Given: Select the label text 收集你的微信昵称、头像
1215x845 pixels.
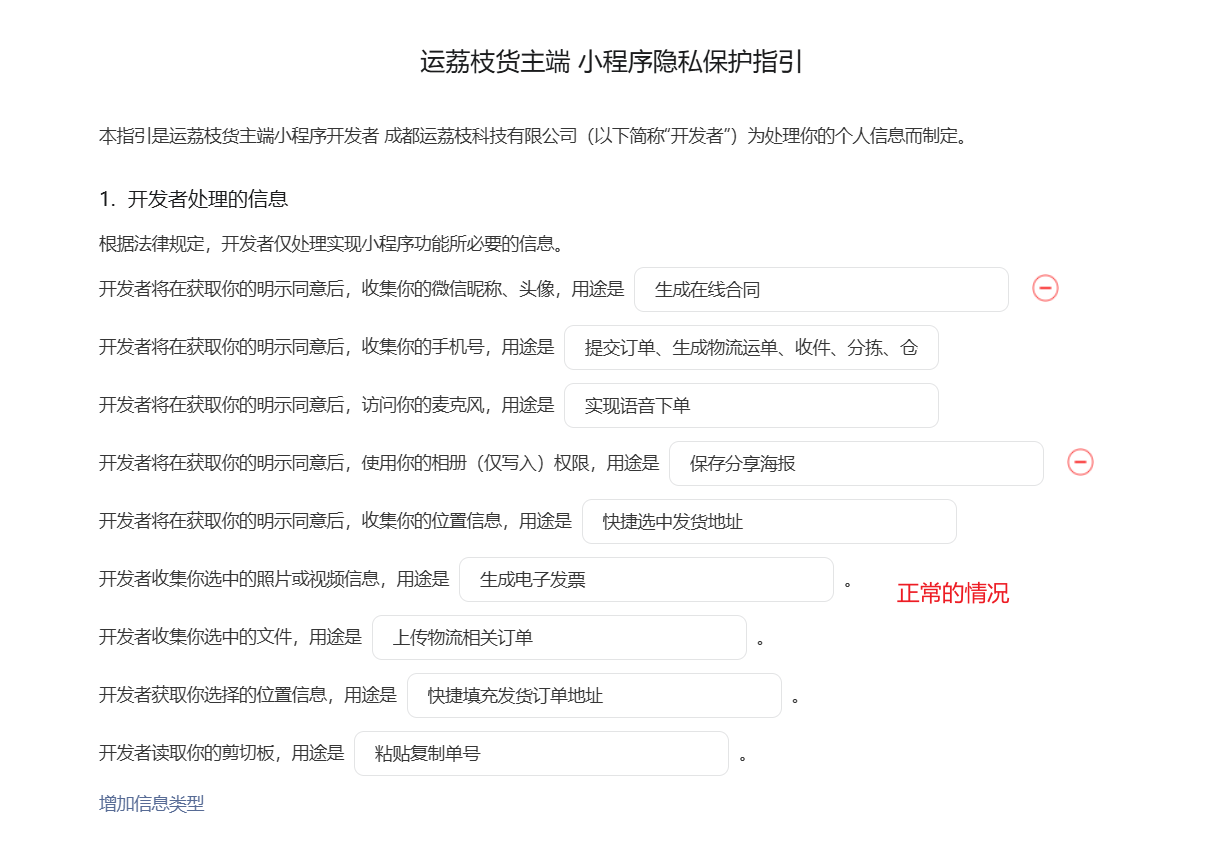Looking at the screenshot, I should tap(458, 290).
